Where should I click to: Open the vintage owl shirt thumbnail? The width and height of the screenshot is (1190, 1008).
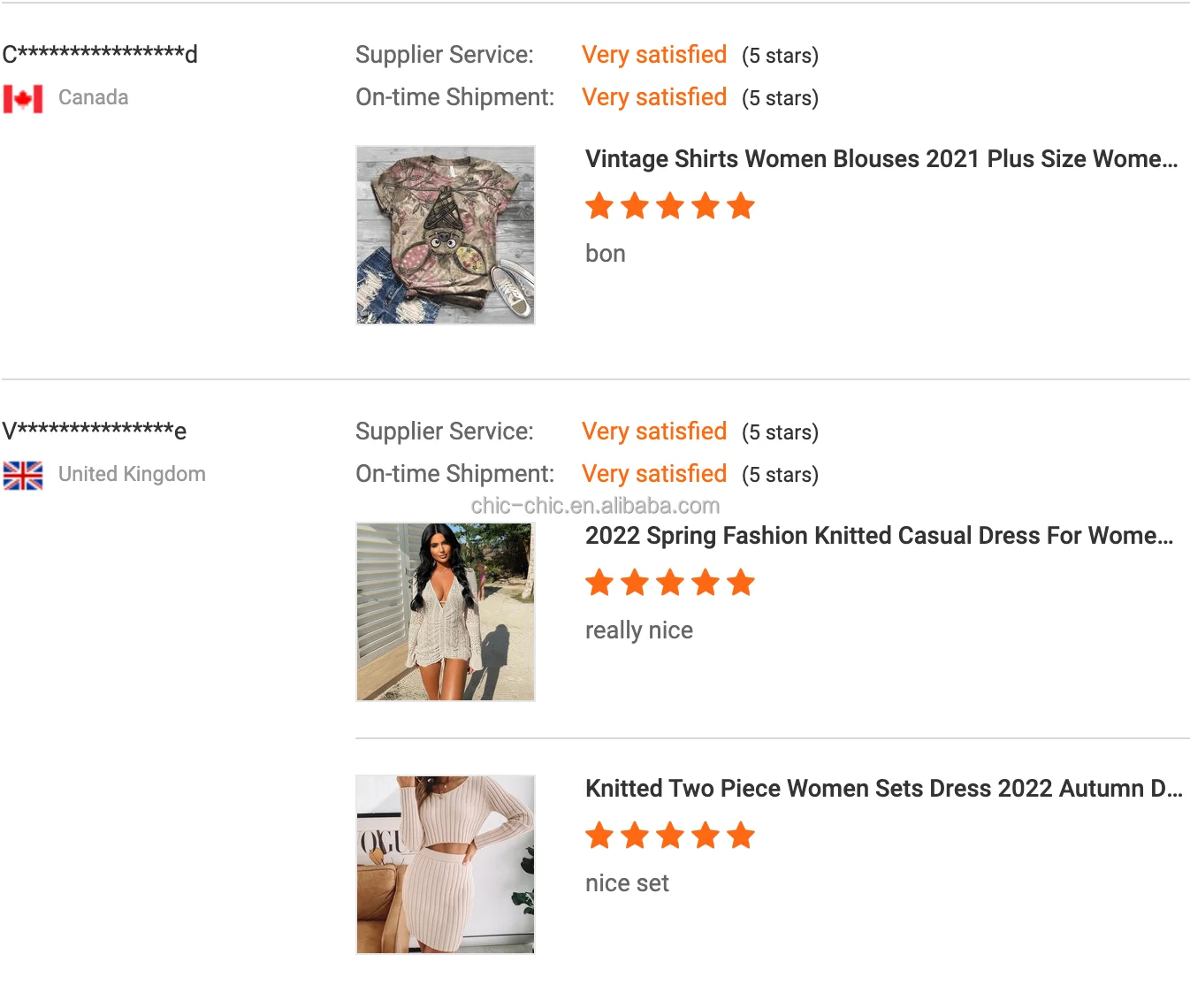click(x=446, y=235)
